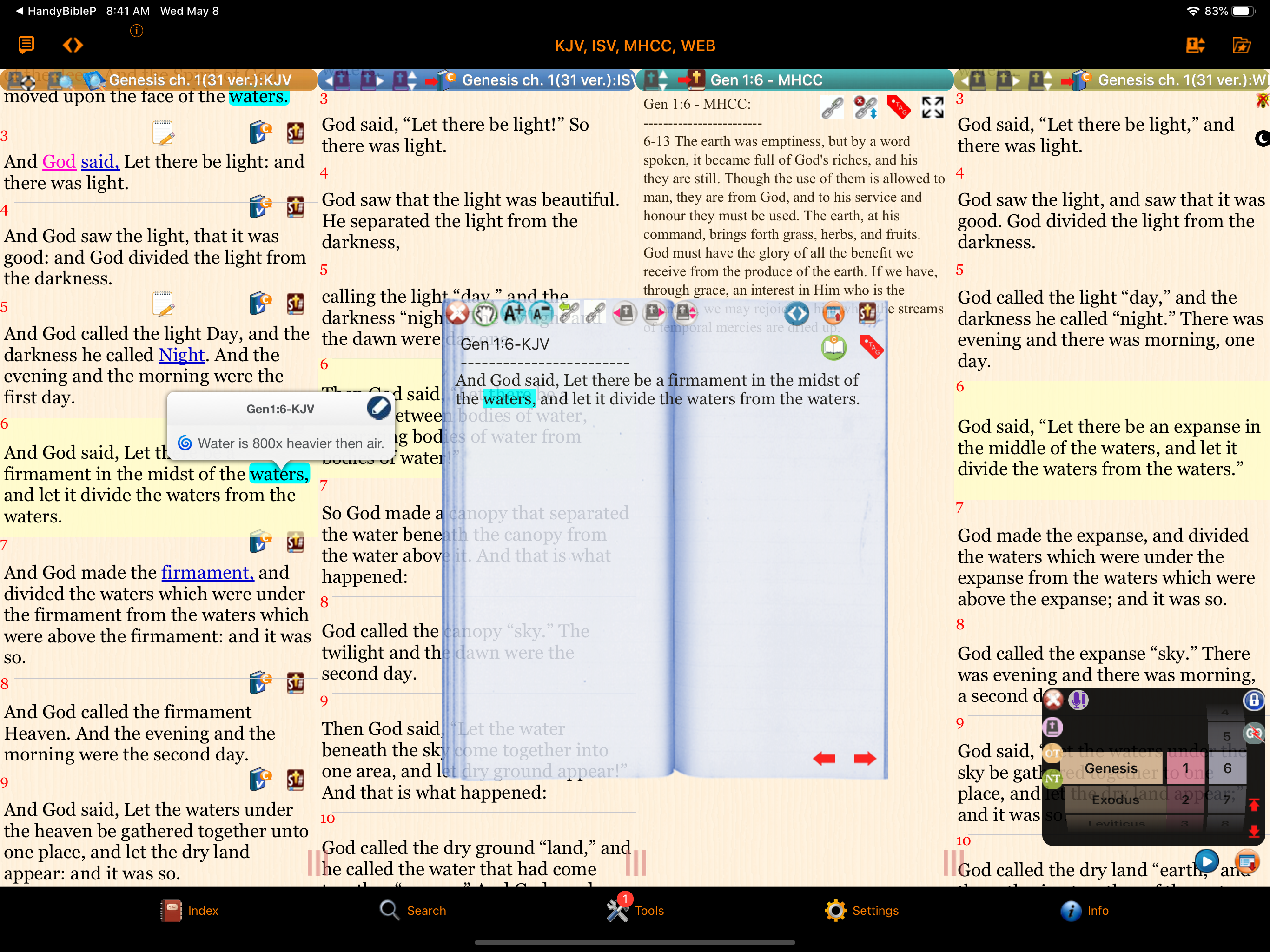This screenshot has width=1270, height=952.
Task: Go to next Bible book icon in popup
Action: pyautogui.click(x=655, y=313)
